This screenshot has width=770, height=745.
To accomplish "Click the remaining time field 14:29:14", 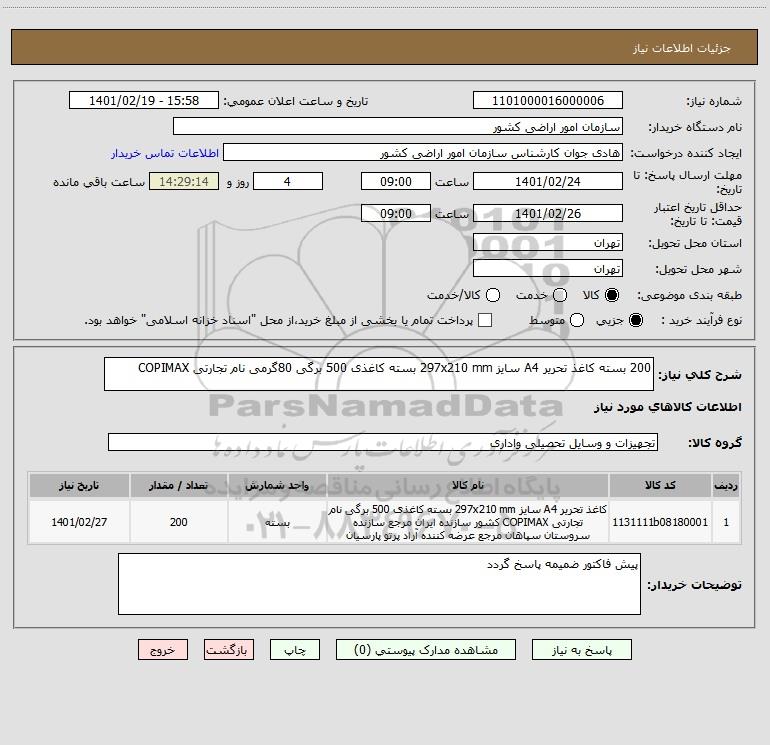I will [x=184, y=182].
